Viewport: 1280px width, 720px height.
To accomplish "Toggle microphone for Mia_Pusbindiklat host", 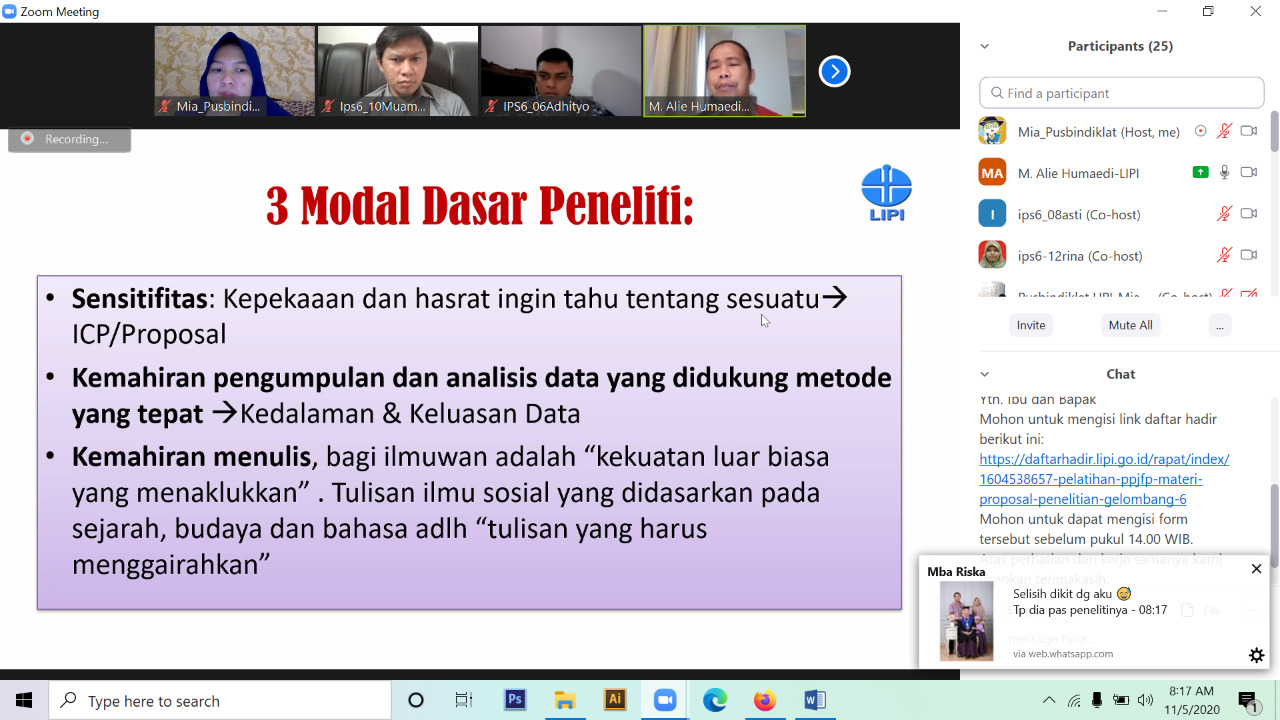I will [x=1224, y=131].
